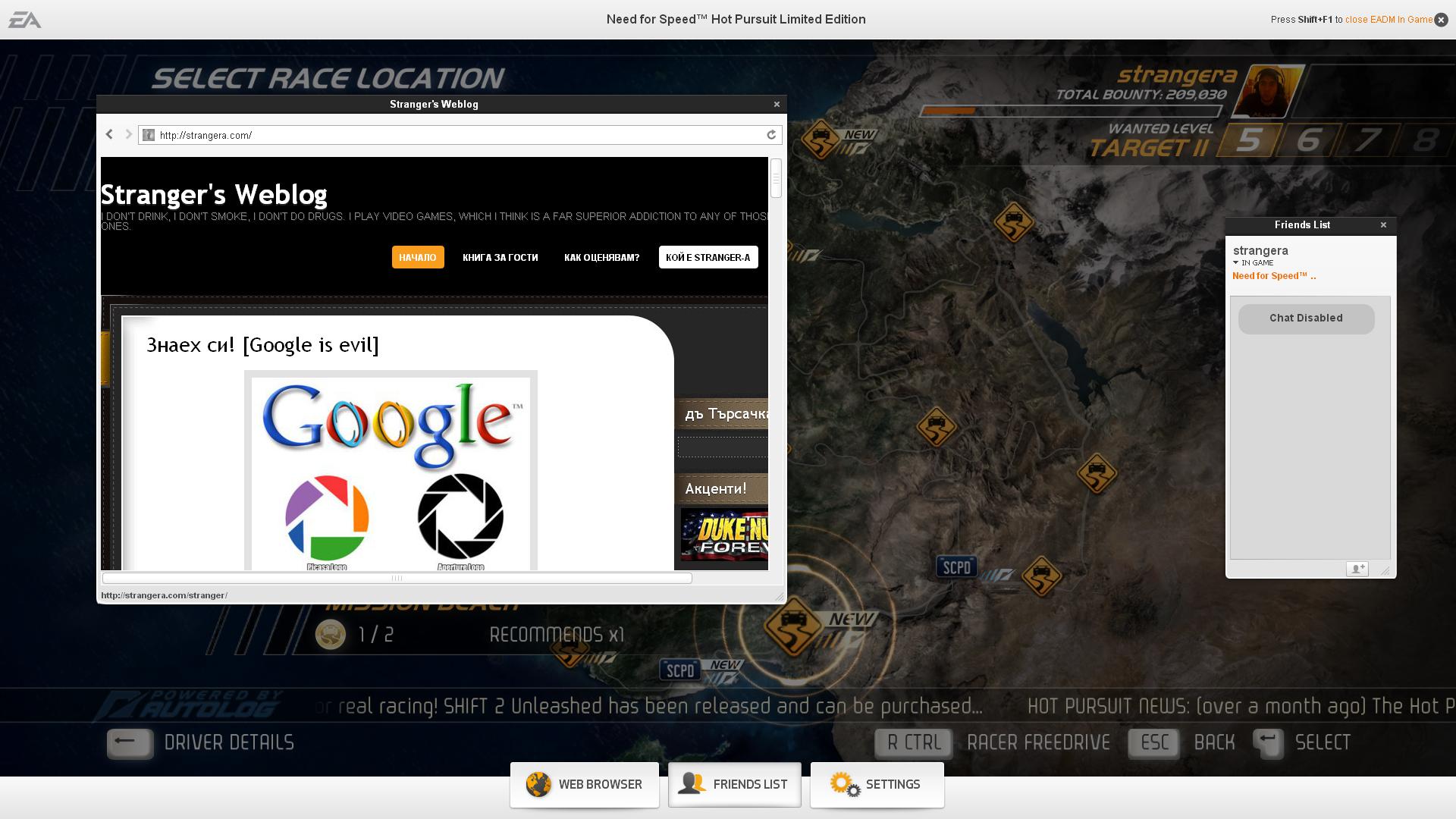This screenshot has height=819, width=1456.
Task: Click the blog search input box
Action: 723,447
